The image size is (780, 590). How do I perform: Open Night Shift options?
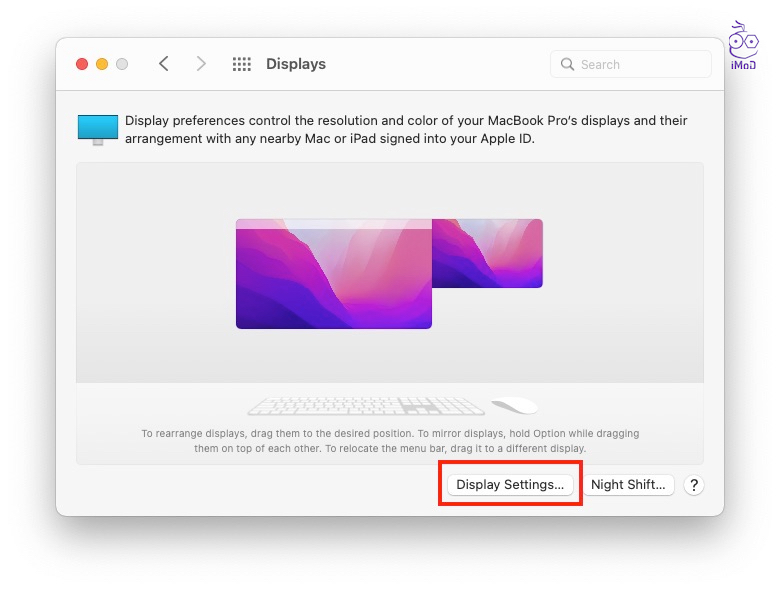[x=628, y=485]
